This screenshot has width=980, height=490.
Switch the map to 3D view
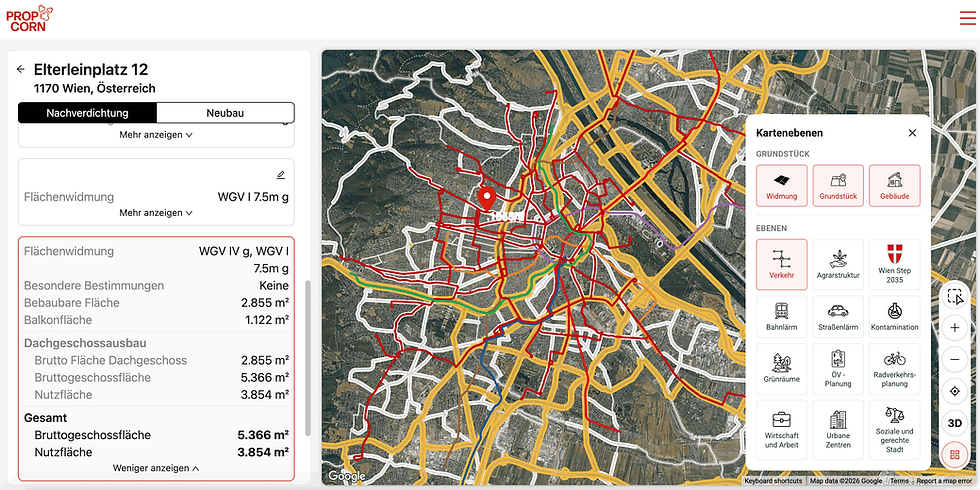tap(954, 423)
